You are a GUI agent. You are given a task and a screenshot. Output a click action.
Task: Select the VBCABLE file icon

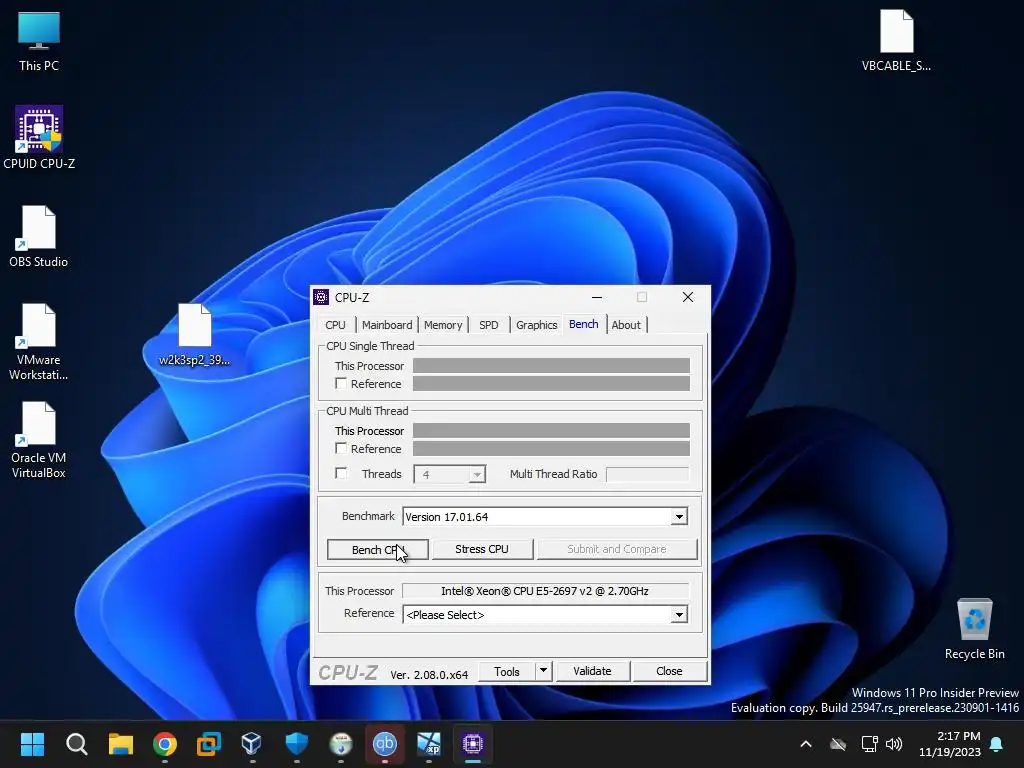[896, 40]
